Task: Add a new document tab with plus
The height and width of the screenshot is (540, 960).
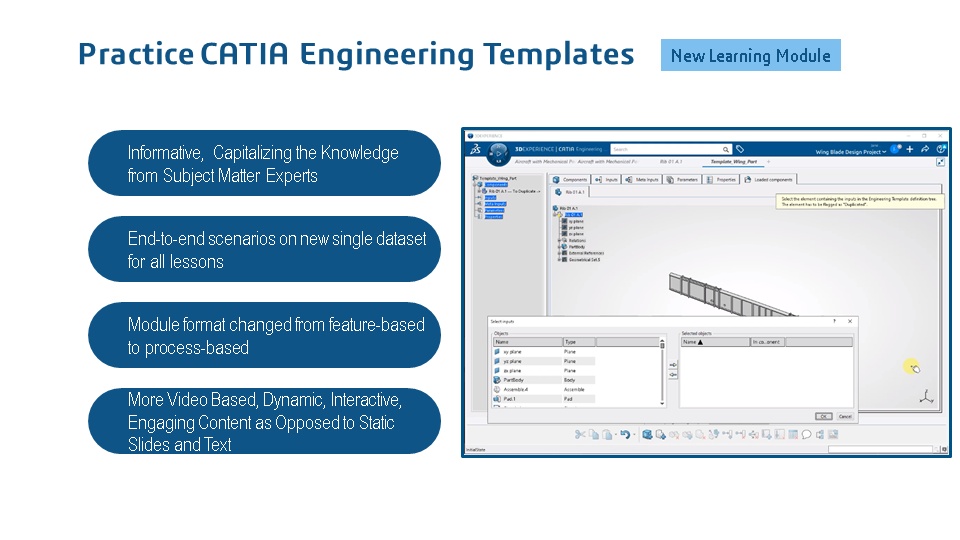Action: pyautogui.click(x=768, y=162)
